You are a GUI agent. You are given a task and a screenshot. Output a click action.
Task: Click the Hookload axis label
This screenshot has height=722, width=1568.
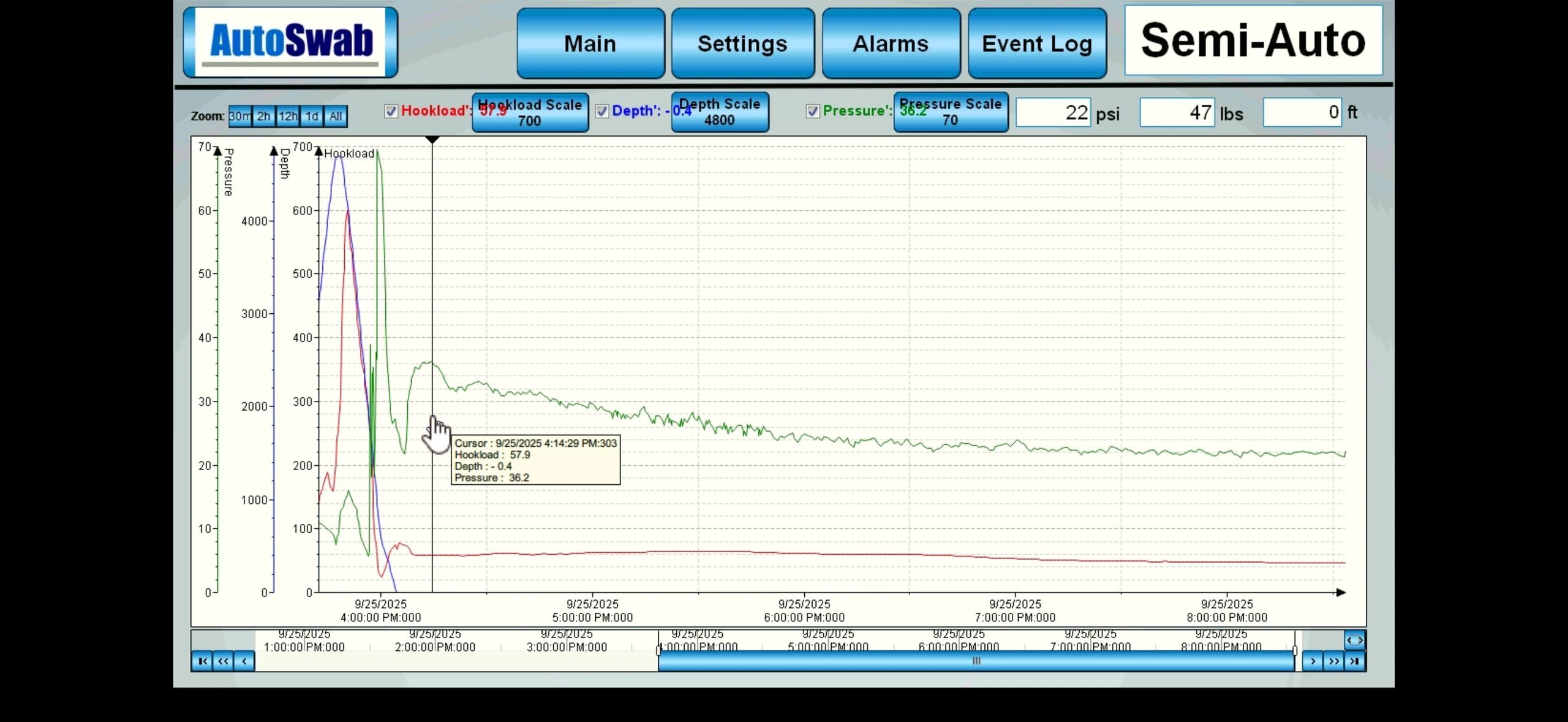(x=349, y=154)
